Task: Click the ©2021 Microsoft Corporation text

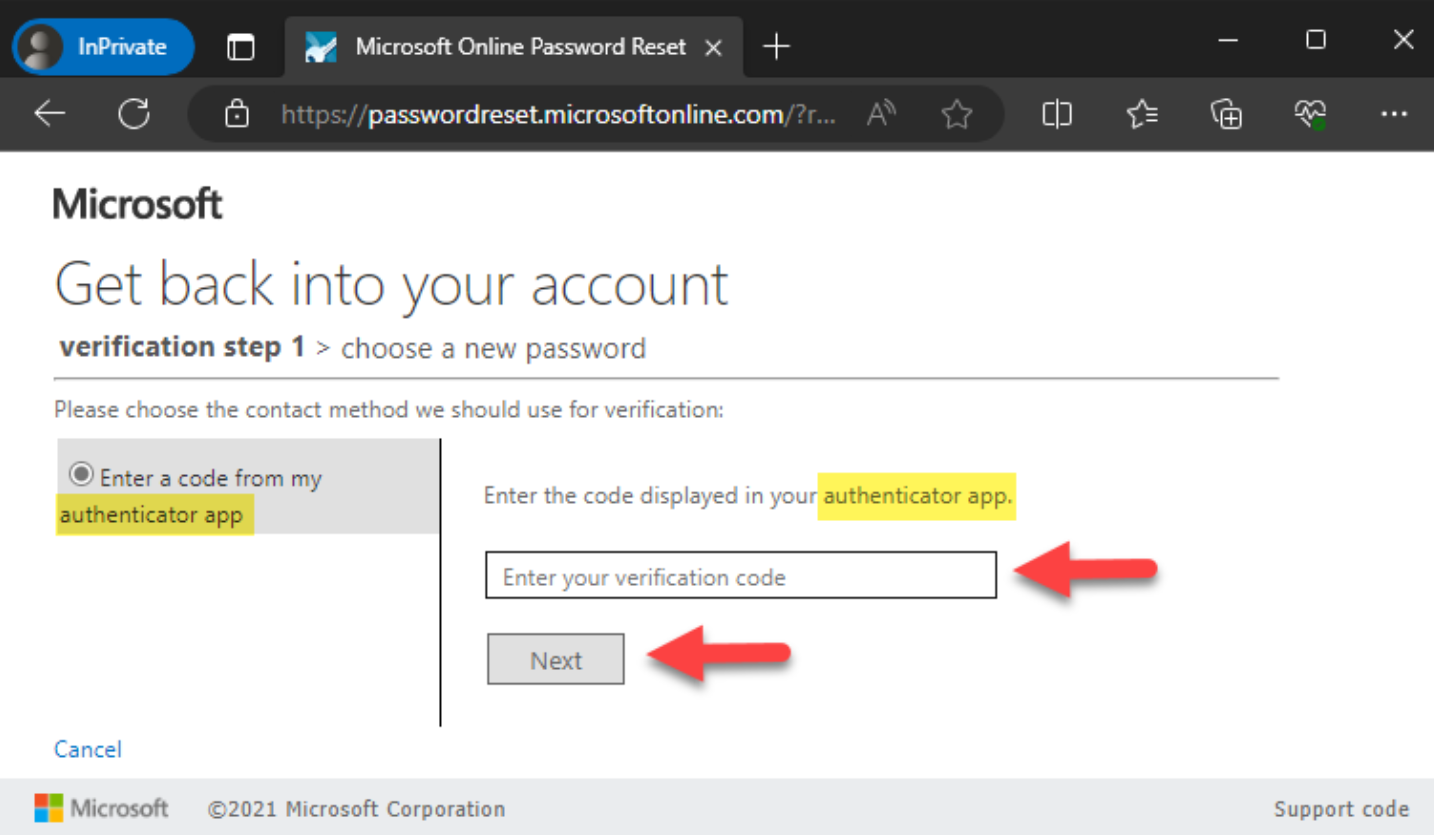Action: (x=357, y=809)
